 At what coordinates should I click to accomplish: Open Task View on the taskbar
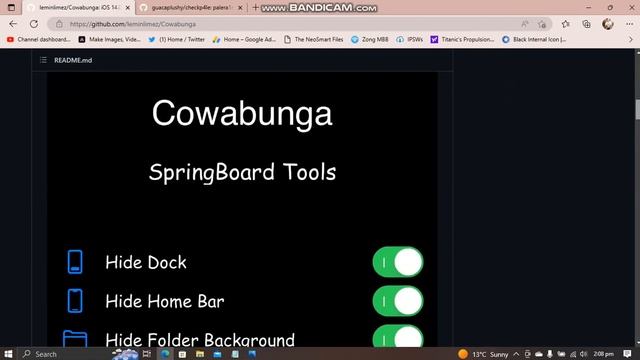pos(147,354)
